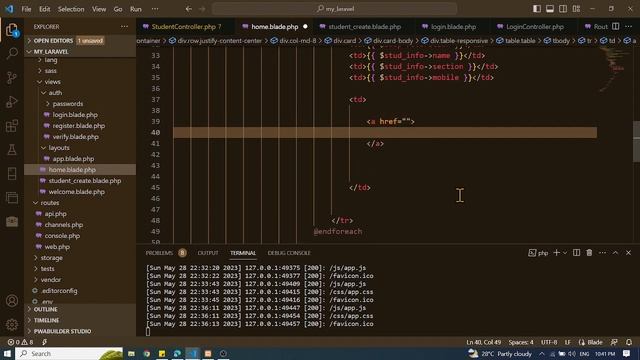This screenshot has width=640, height=360.
Task: Collapse the auth folder
Action: pyautogui.click(x=56, y=93)
